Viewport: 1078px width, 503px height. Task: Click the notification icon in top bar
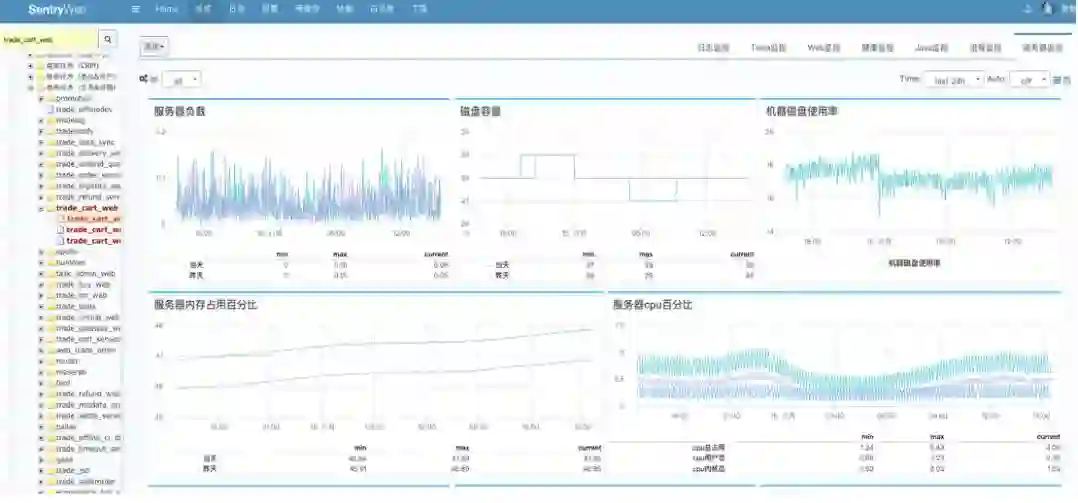[x=1028, y=9]
